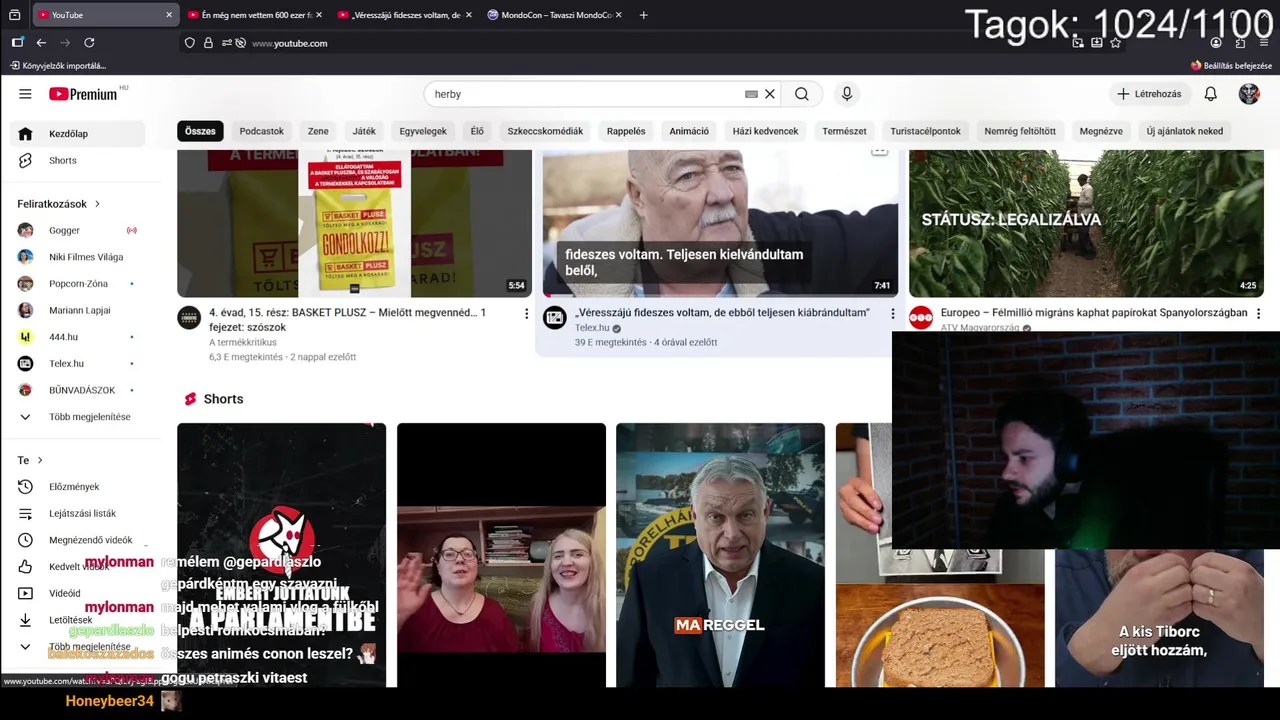The width and height of the screenshot is (1280, 720).
Task: Select the Összes filter chip
Action: pos(200,131)
